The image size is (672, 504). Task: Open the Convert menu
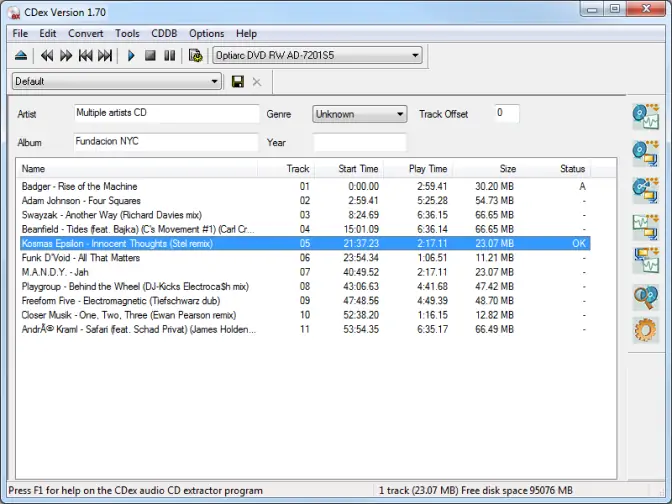point(86,33)
